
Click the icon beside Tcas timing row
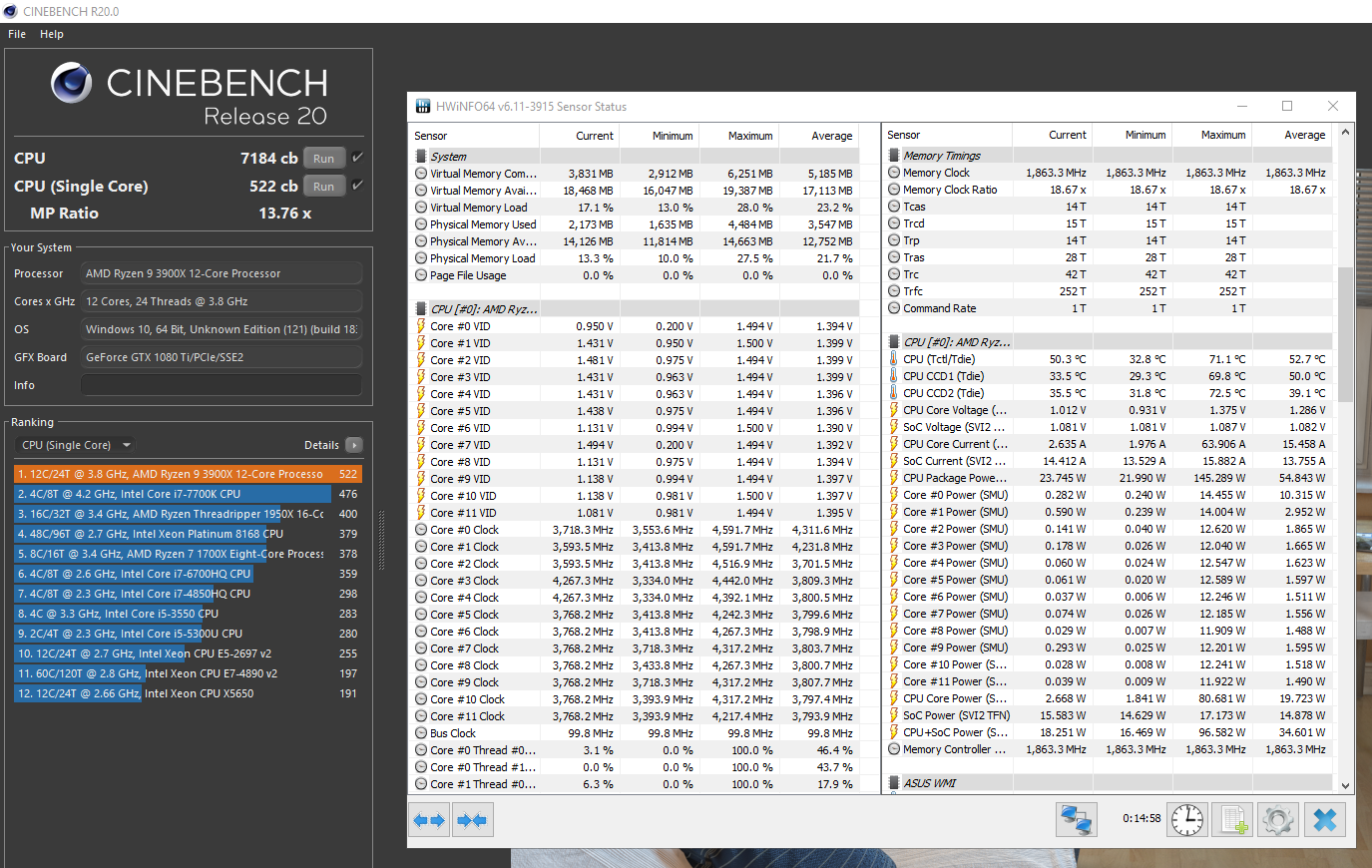click(894, 207)
